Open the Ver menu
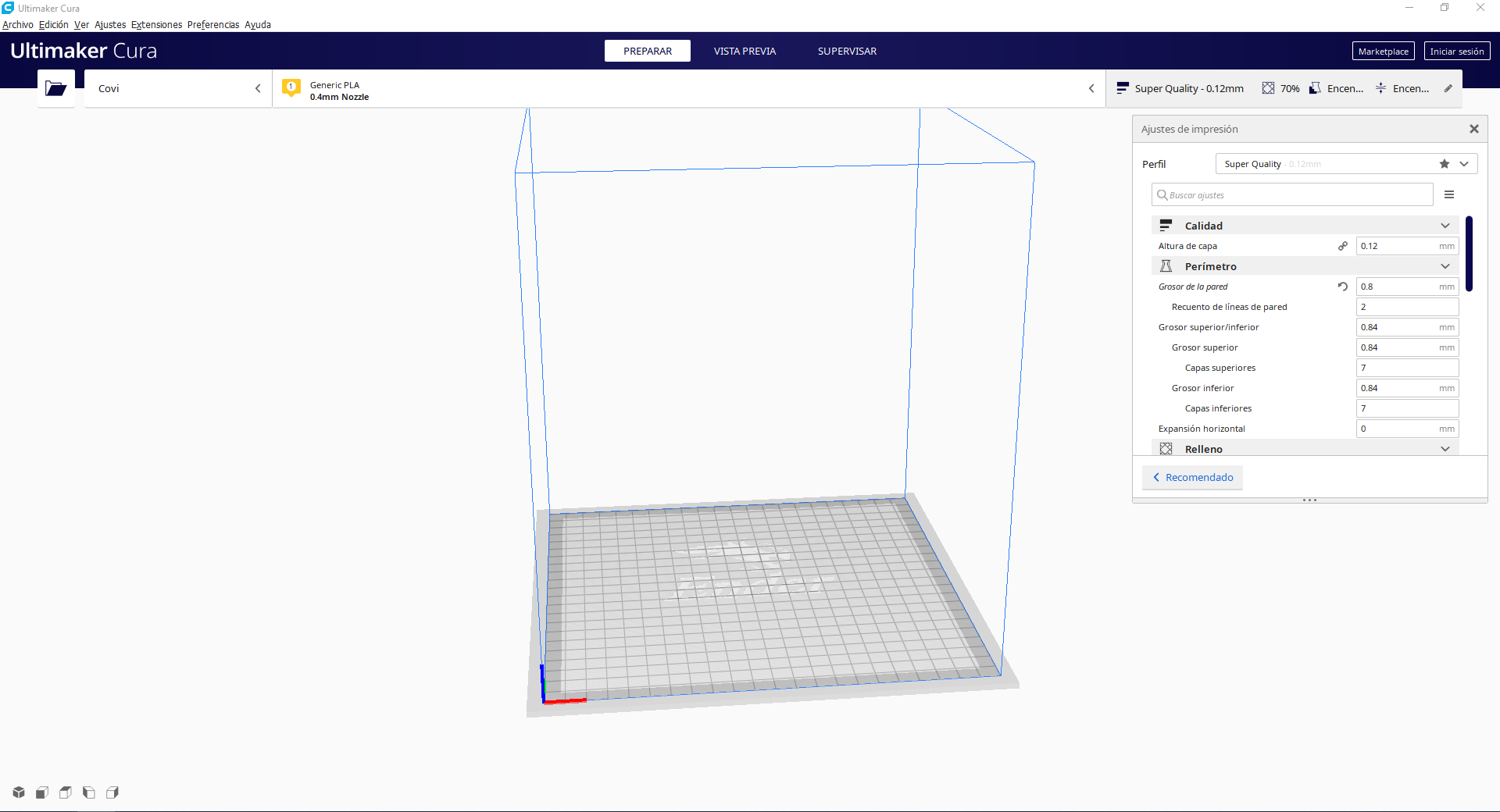The width and height of the screenshot is (1500, 812). (x=81, y=25)
